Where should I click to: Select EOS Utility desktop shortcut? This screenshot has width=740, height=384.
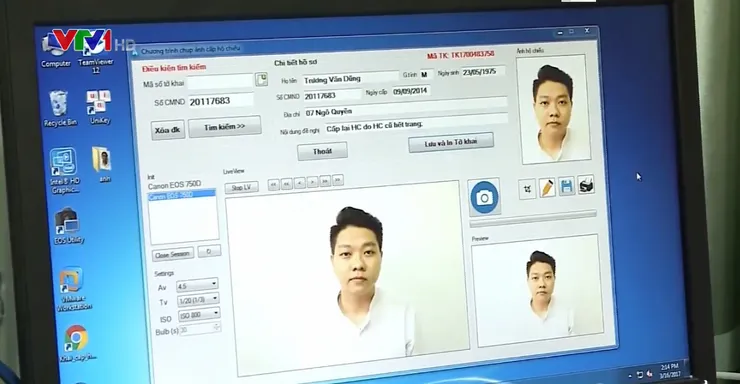[x=68, y=226]
